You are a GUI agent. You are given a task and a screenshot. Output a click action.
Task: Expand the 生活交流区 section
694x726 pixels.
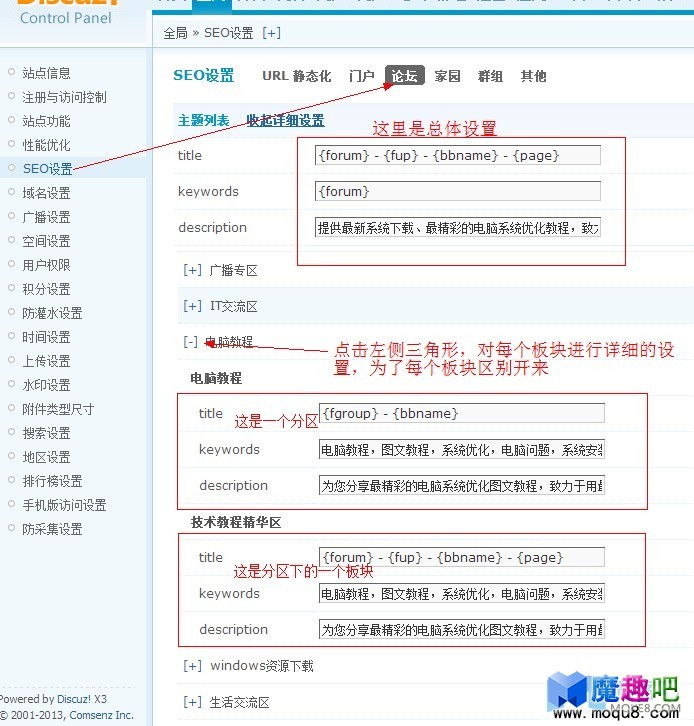(192, 702)
